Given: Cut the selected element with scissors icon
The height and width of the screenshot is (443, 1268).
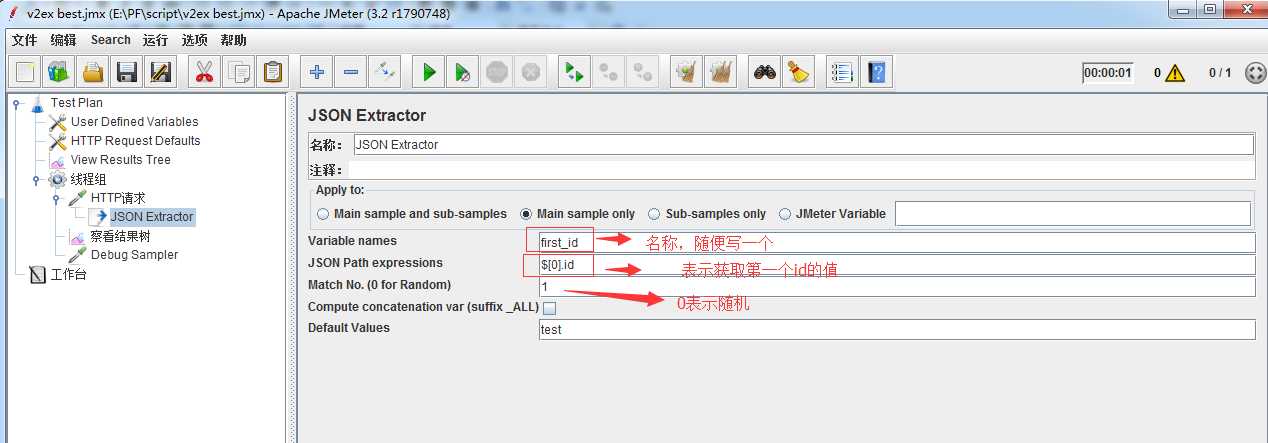Looking at the screenshot, I should 205,72.
